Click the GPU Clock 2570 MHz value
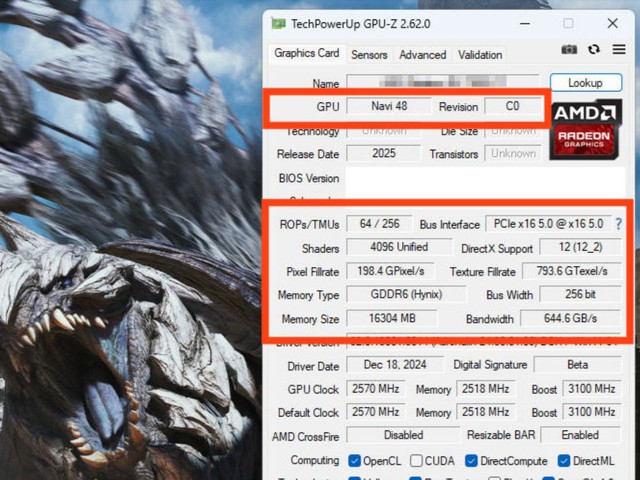Image resolution: width=640 pixels, height=480 pixels. click(376, 389)
